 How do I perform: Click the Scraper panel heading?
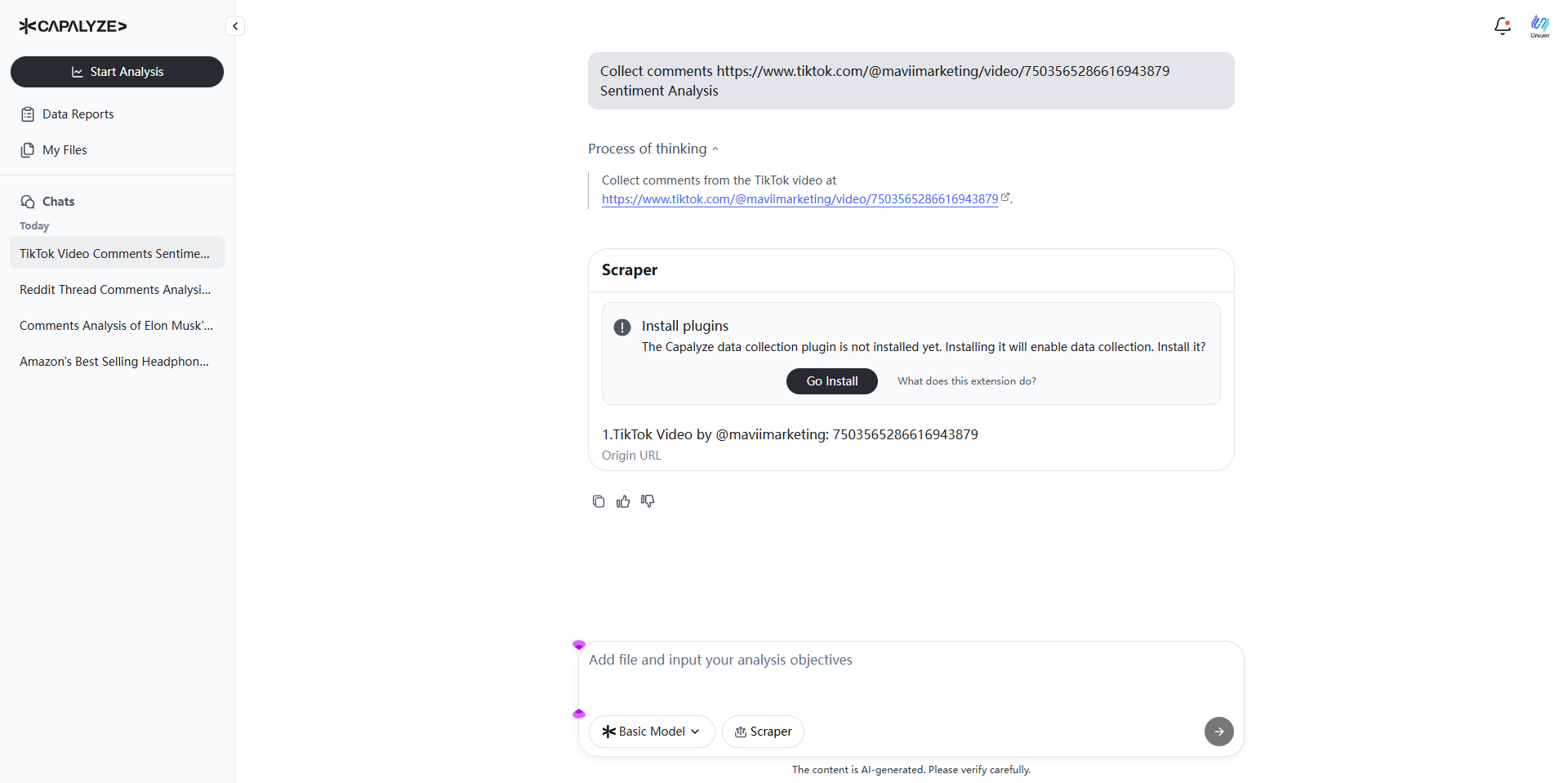630,270
